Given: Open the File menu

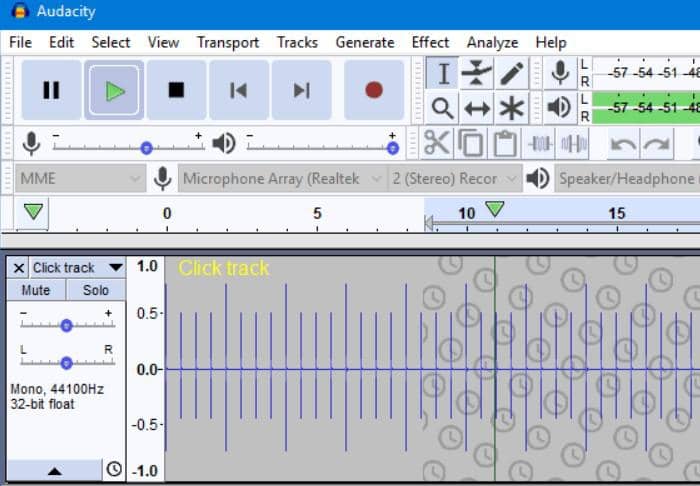Looking at the screenshot, I should click(21, 42).
